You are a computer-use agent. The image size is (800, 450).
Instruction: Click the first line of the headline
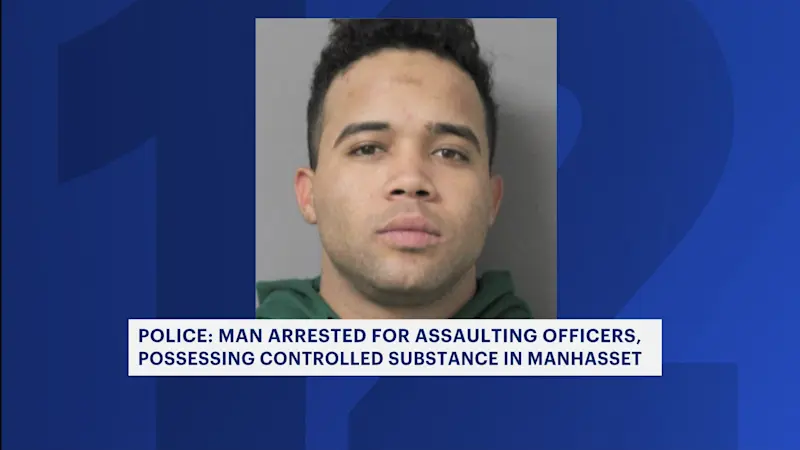pyautogui.click(x=389, y=336)
